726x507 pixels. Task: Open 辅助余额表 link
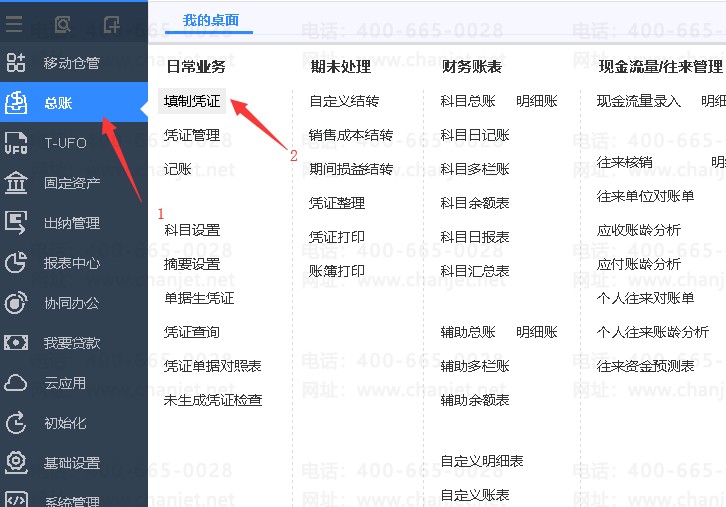(475, 400)
